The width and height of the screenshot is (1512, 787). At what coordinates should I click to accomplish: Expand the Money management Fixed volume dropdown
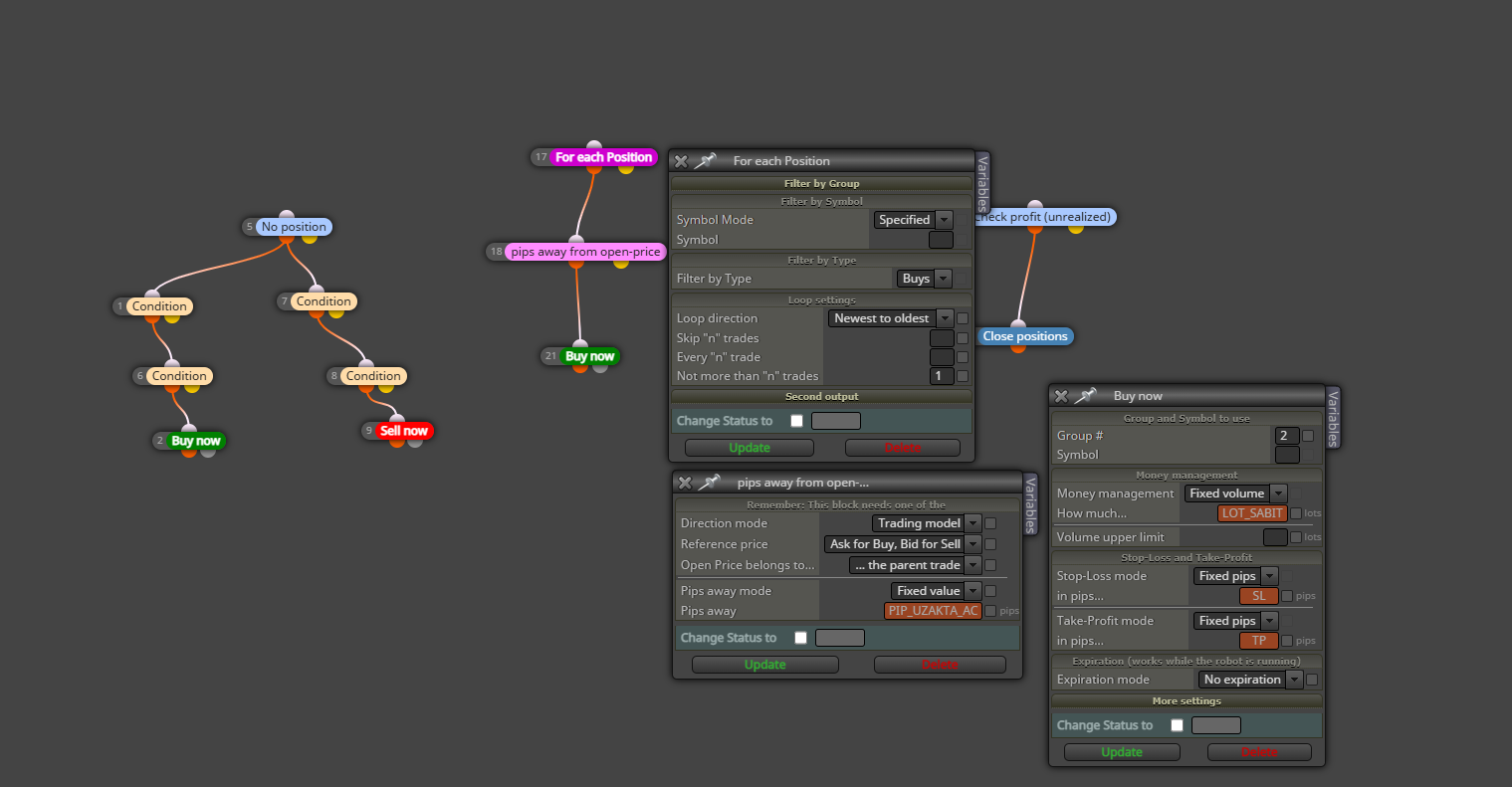point(1236,493)
